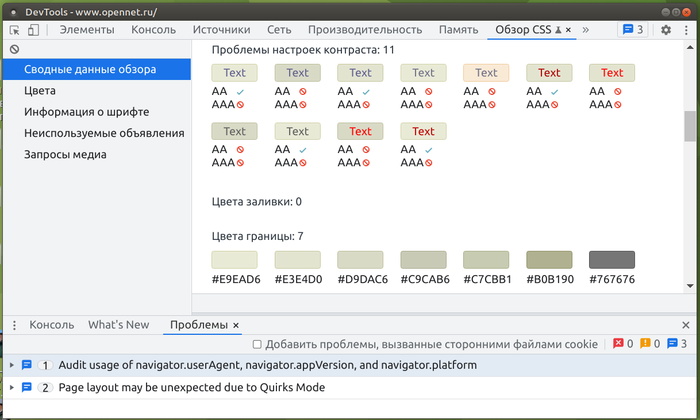The image size is (700, 420).
Task: Show more DevTools tabs via chevron
Action: pos(585,30)
